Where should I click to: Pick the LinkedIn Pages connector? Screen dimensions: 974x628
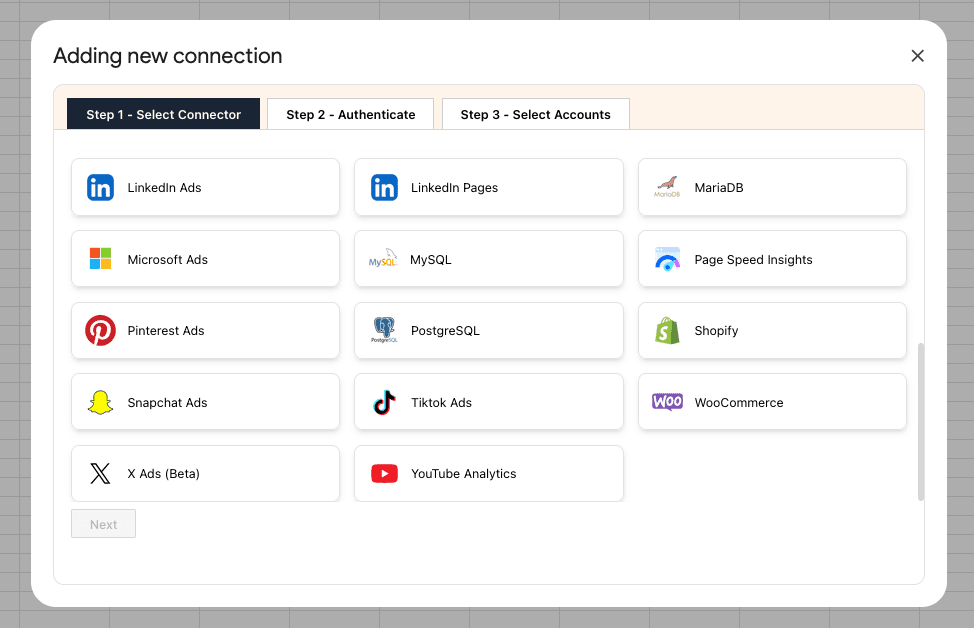point(488,187)
